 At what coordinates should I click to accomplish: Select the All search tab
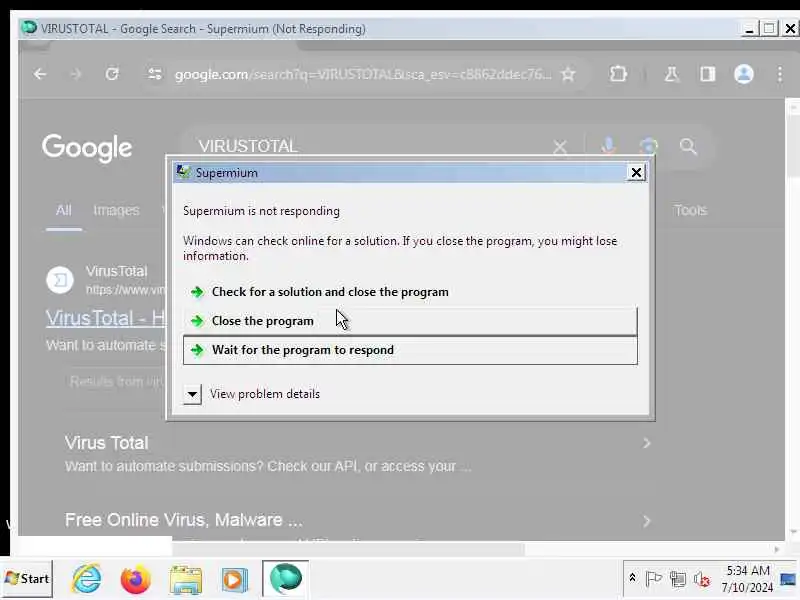pyautogui.click(x=64, y=210)
